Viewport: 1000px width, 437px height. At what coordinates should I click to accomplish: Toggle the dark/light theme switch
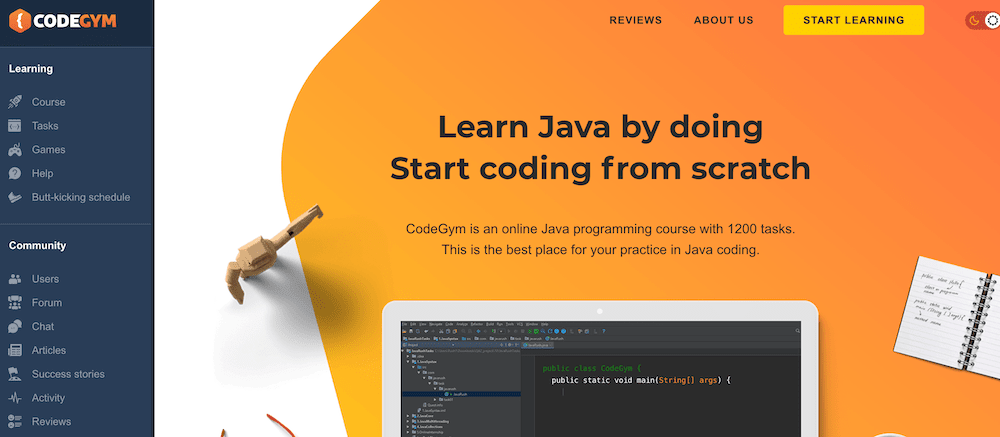click(x=982, y=20)
